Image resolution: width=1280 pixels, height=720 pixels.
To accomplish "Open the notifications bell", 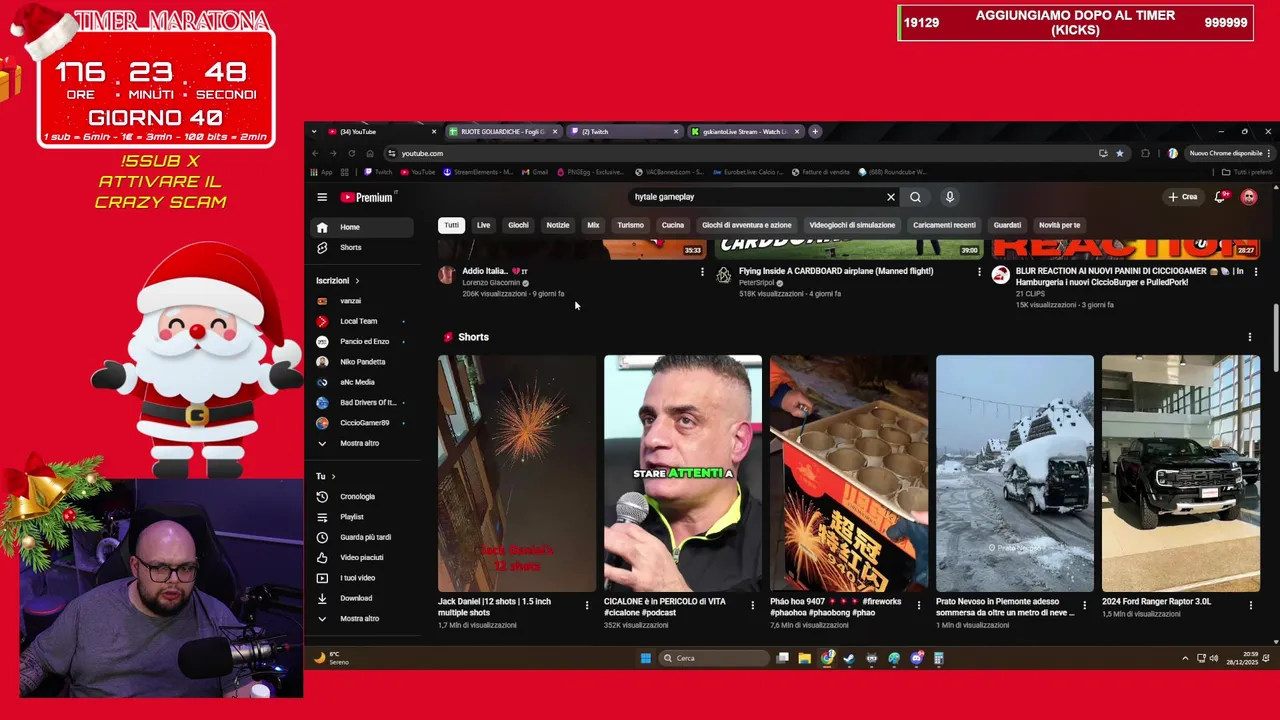I will (x=1220, y=197).
